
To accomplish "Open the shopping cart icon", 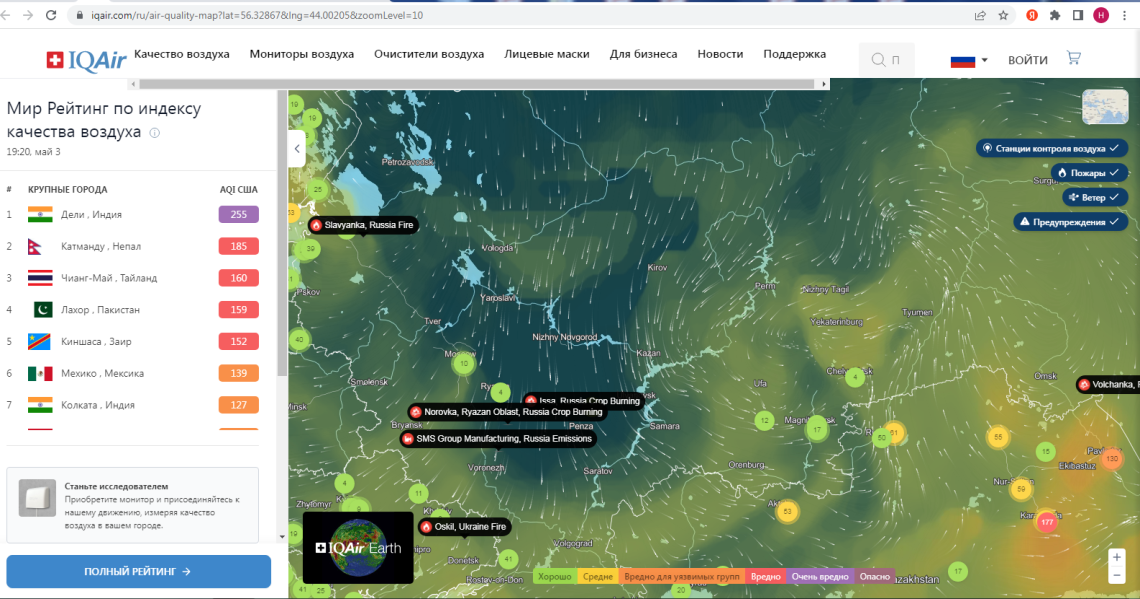I will coord(1073,58).
